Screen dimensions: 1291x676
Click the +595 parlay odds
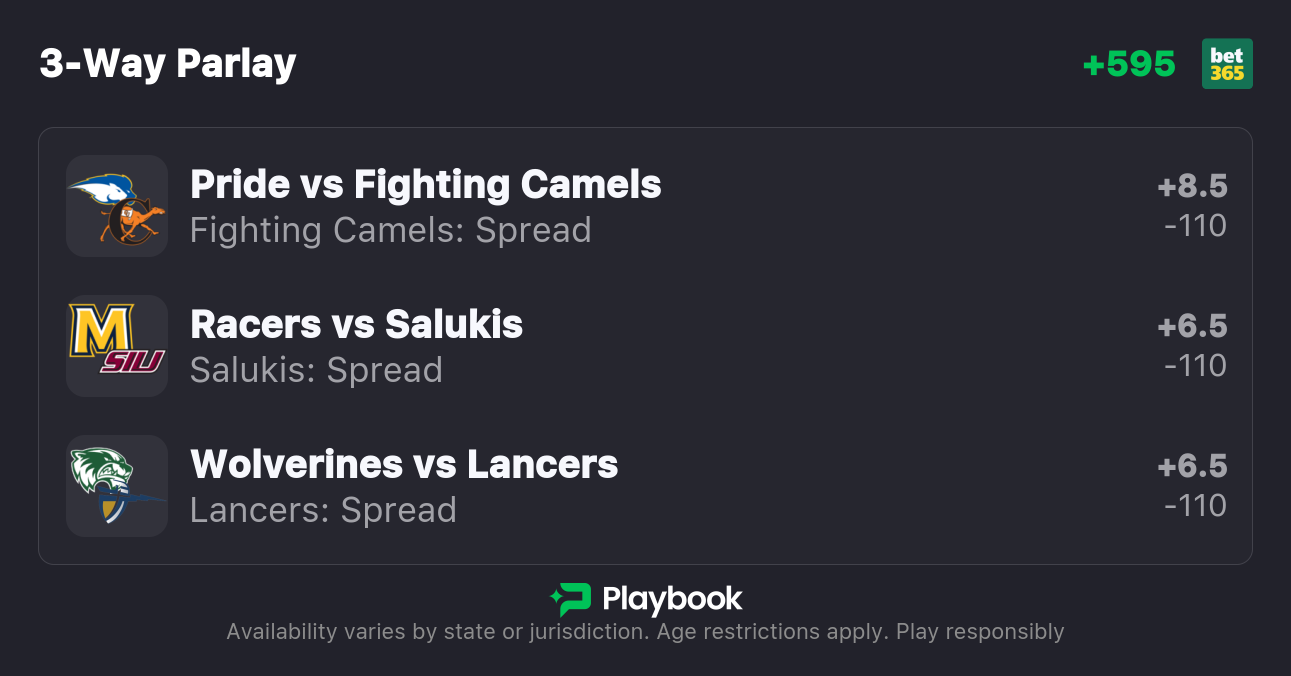[1129, 64]
